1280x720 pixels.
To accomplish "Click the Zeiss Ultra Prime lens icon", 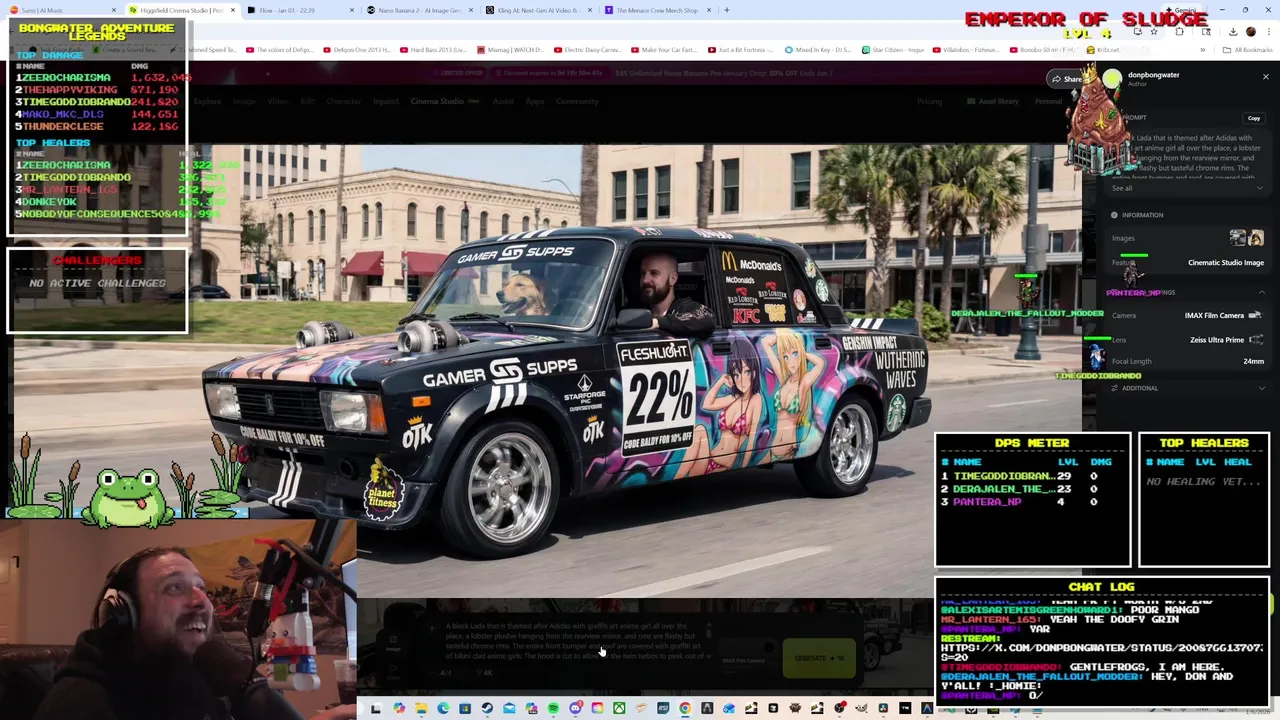I will [x=1257, y=340].
